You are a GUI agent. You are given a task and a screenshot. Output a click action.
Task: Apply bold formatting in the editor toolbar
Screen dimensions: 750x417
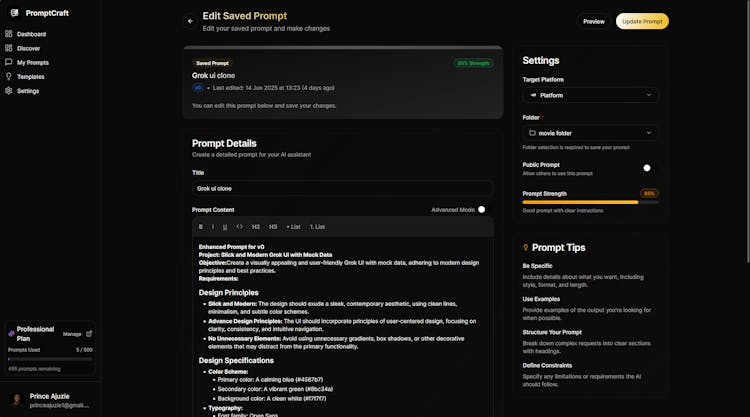tap(201, 227)
